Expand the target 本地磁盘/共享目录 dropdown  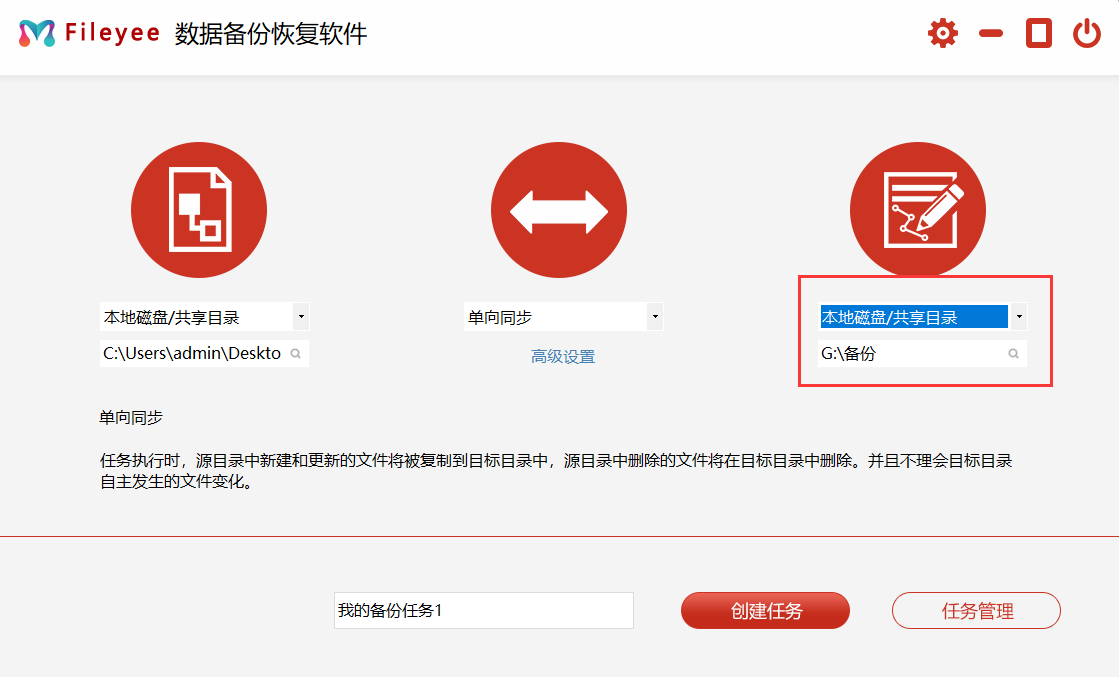1018,315
